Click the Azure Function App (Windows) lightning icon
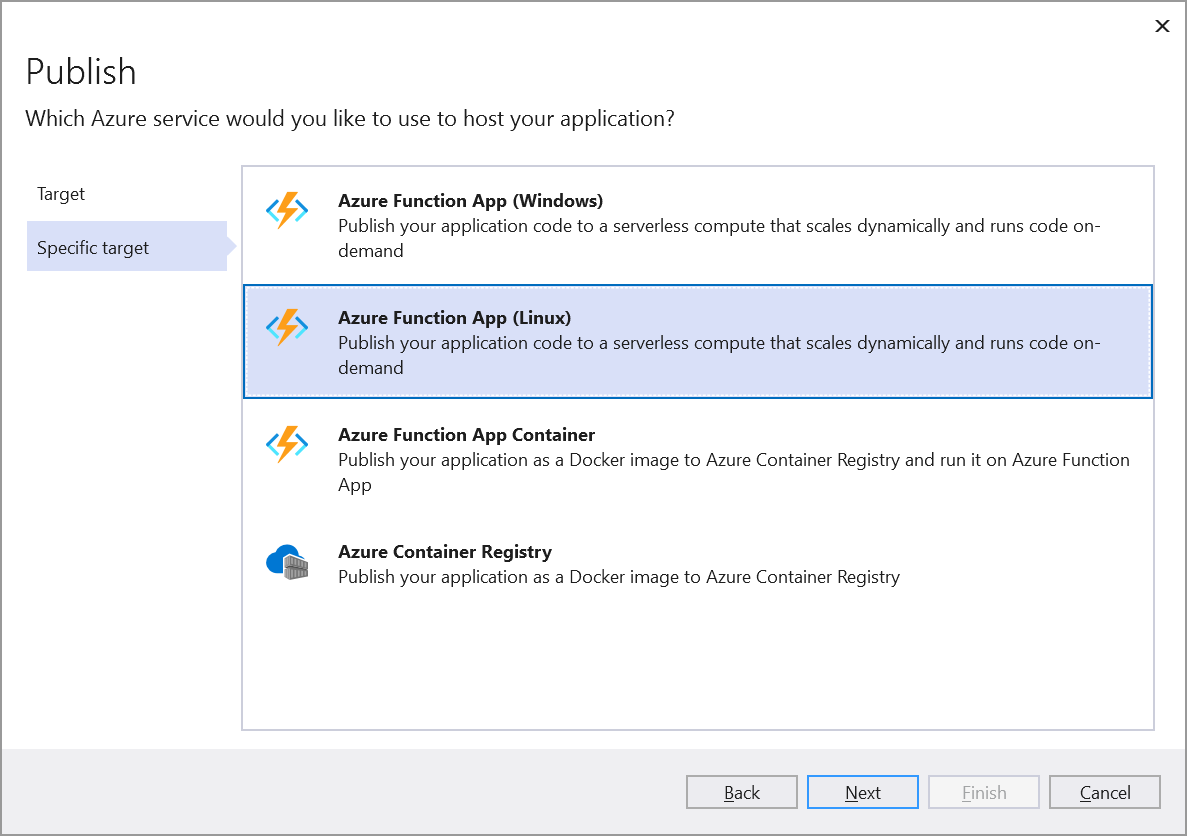The height and width of the screenshot is (836, 1187). tap(287, 211)
